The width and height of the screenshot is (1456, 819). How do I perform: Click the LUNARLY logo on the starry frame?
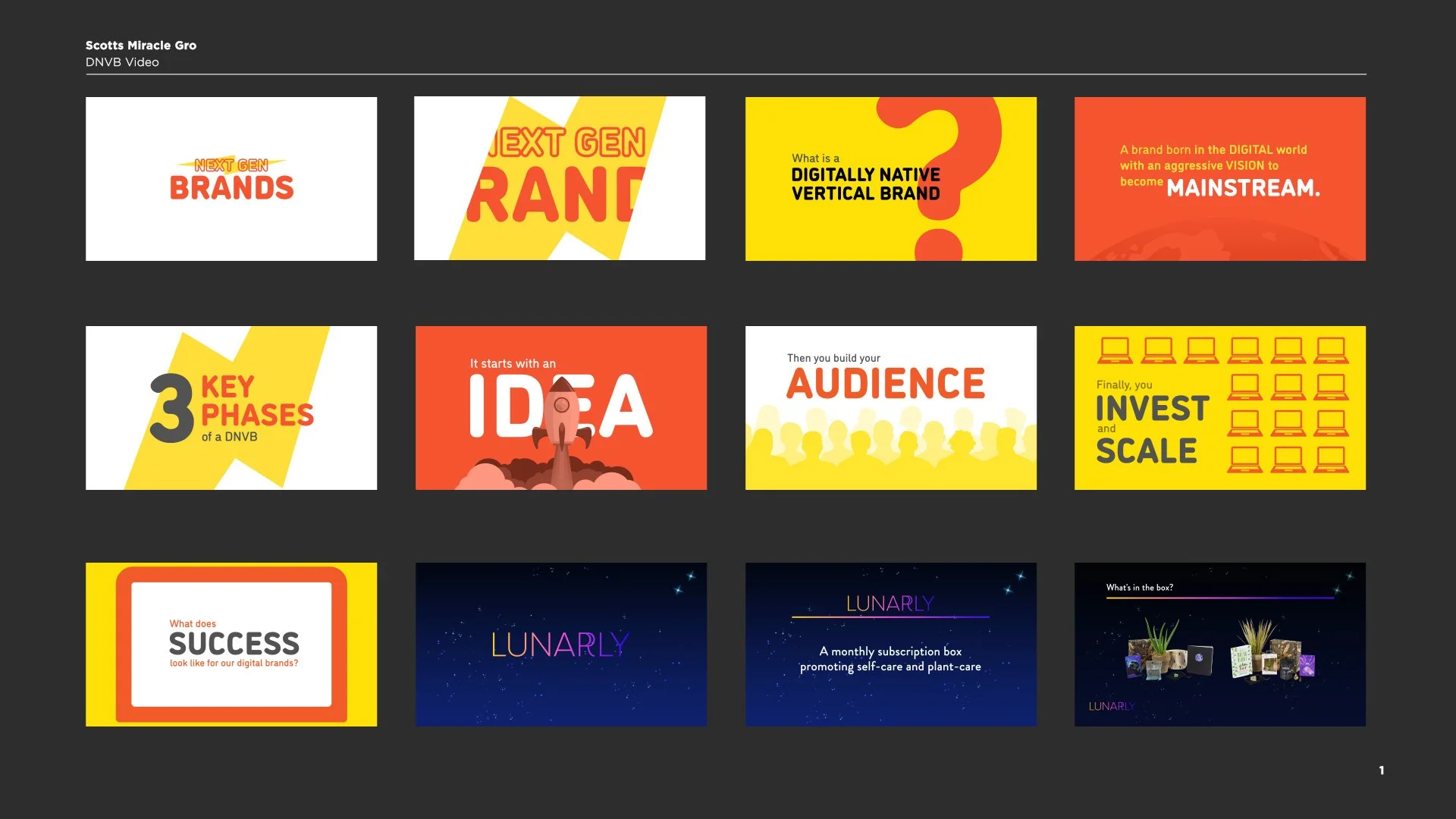(x=560, y=645)
